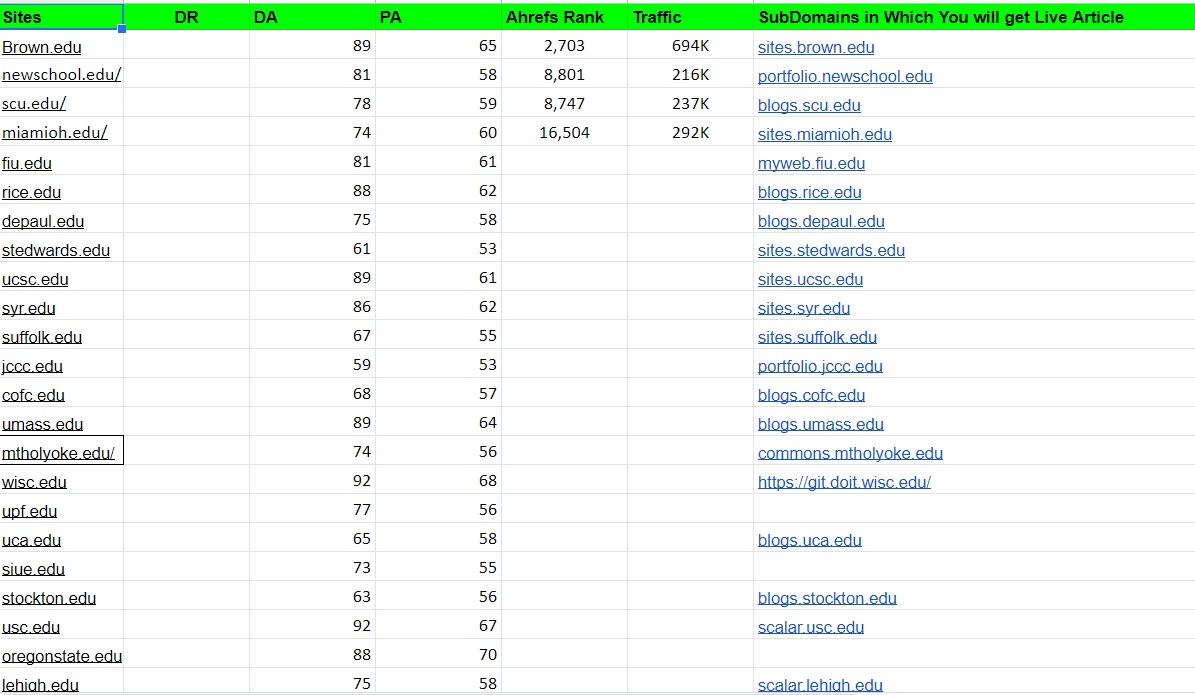Select the 216K Traffic cell
Screen dimensions: 1195x695
pos(690,75)
